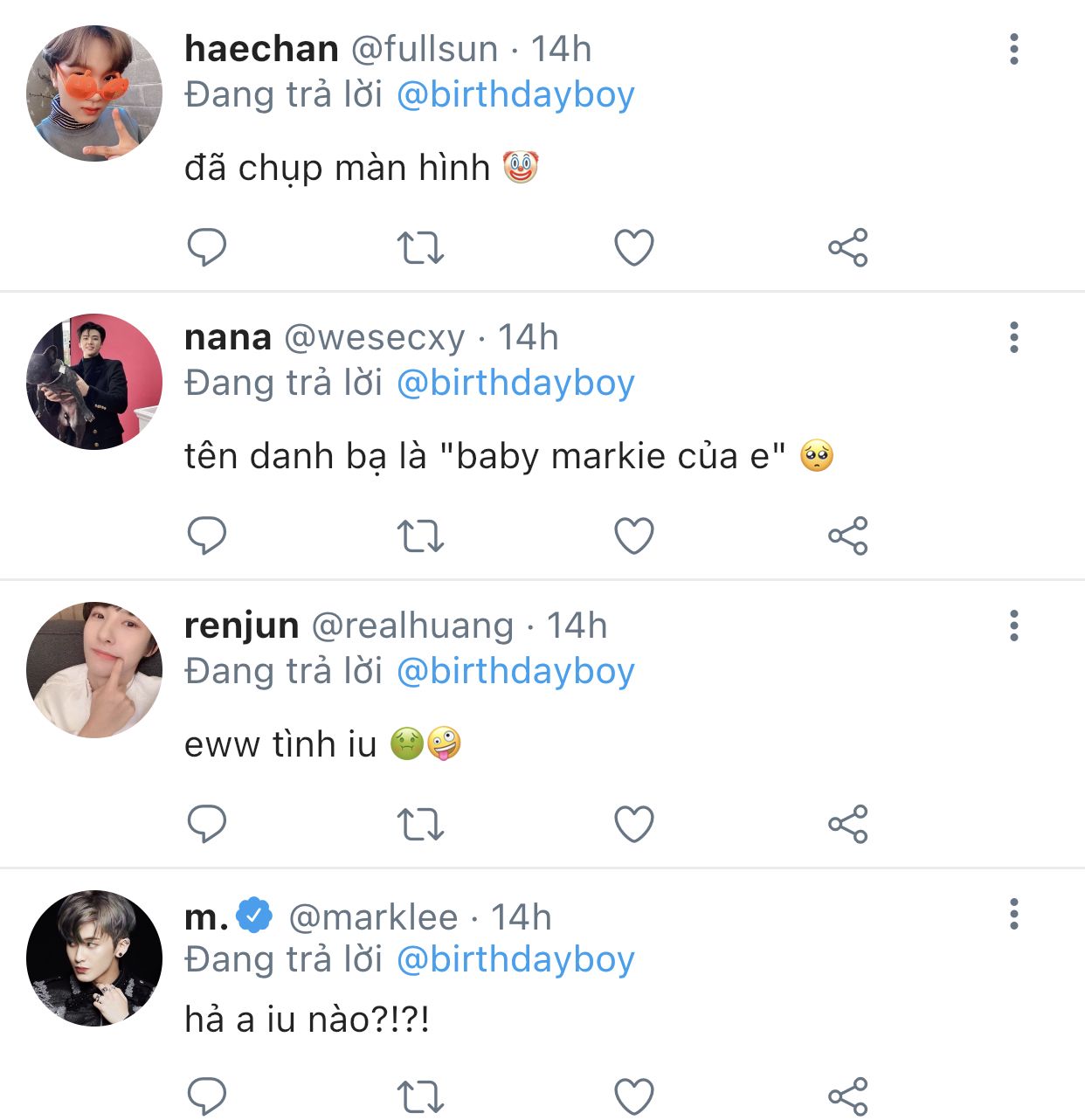Open more options on nana's tweet

pyautogui.click(x=1013, y=337)
